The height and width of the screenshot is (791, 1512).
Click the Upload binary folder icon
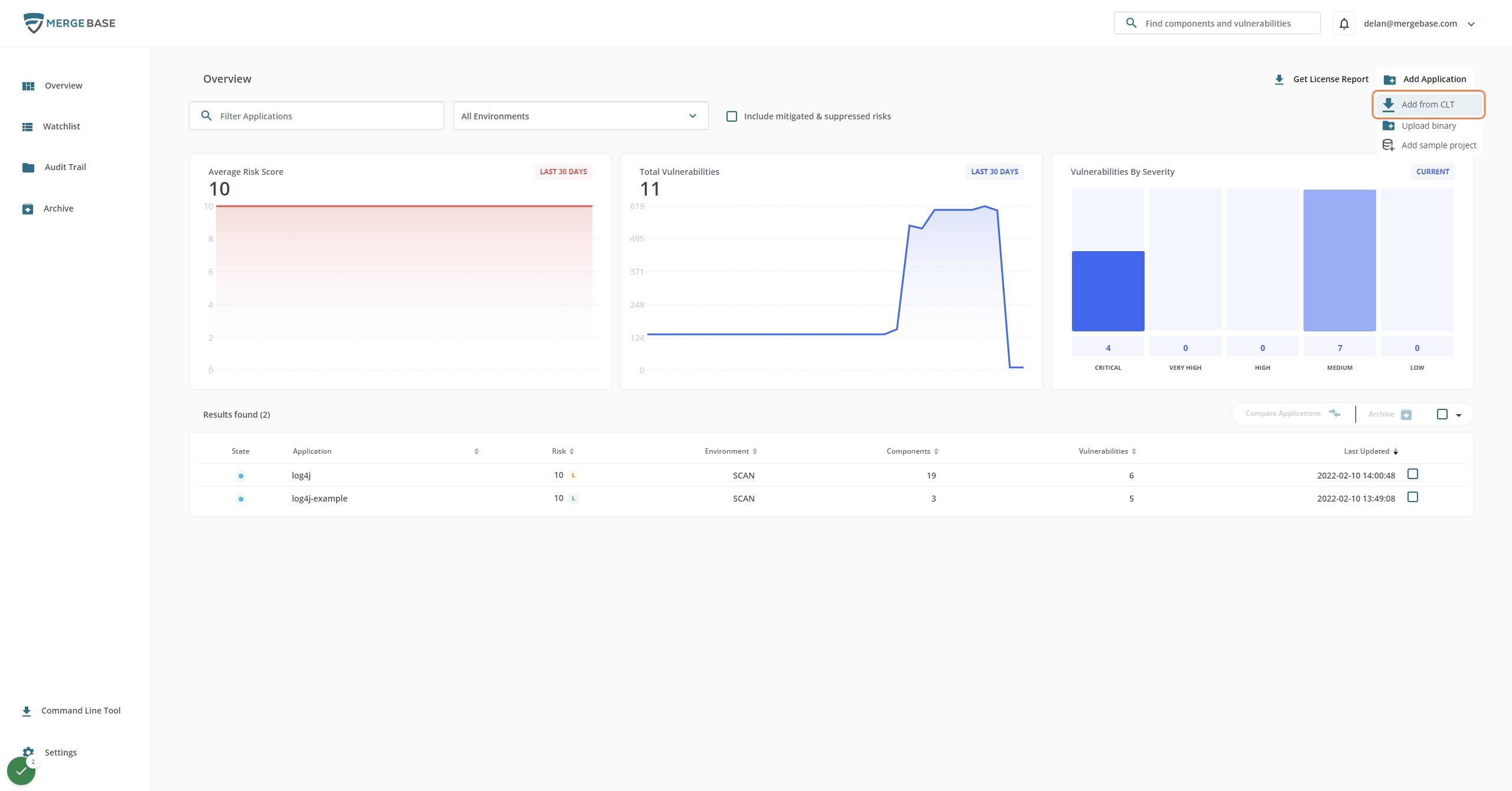coord(1389,126)
